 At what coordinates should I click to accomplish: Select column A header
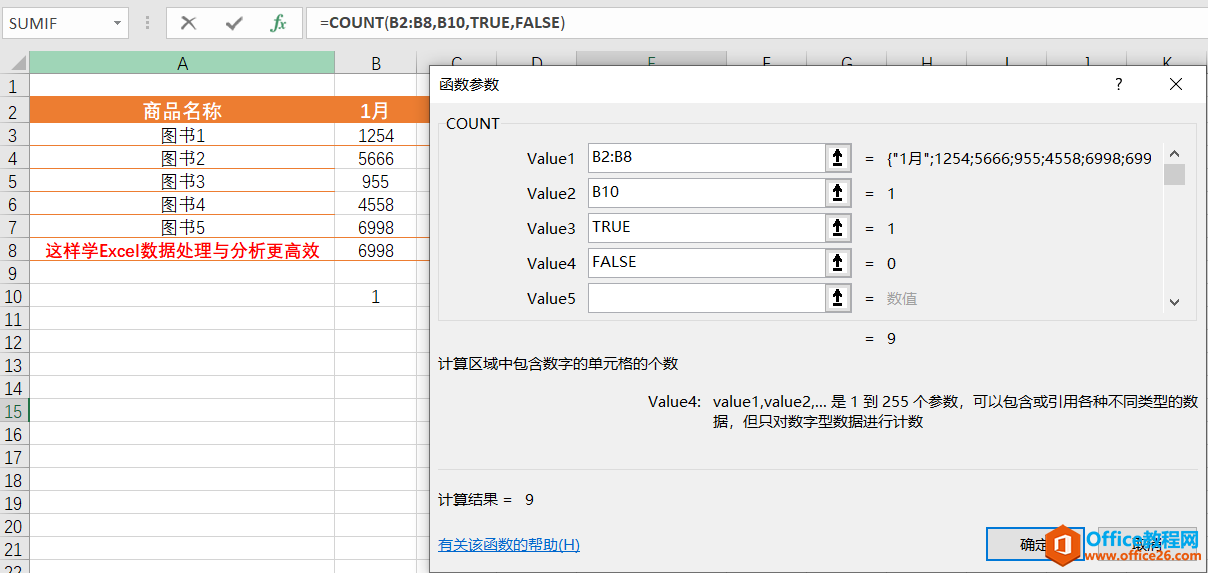pos(182,64)
